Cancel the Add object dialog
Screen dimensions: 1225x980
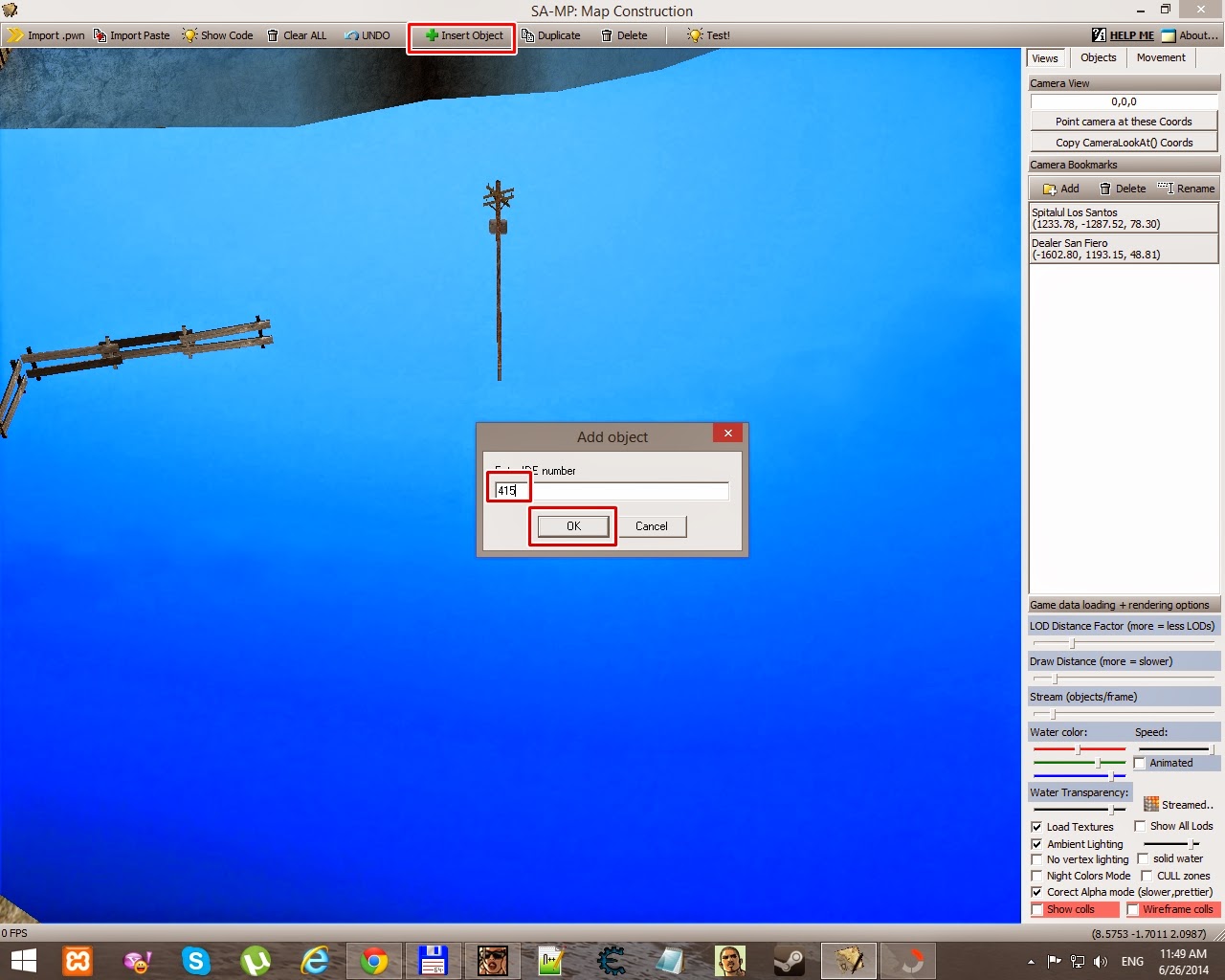(652, 526)
